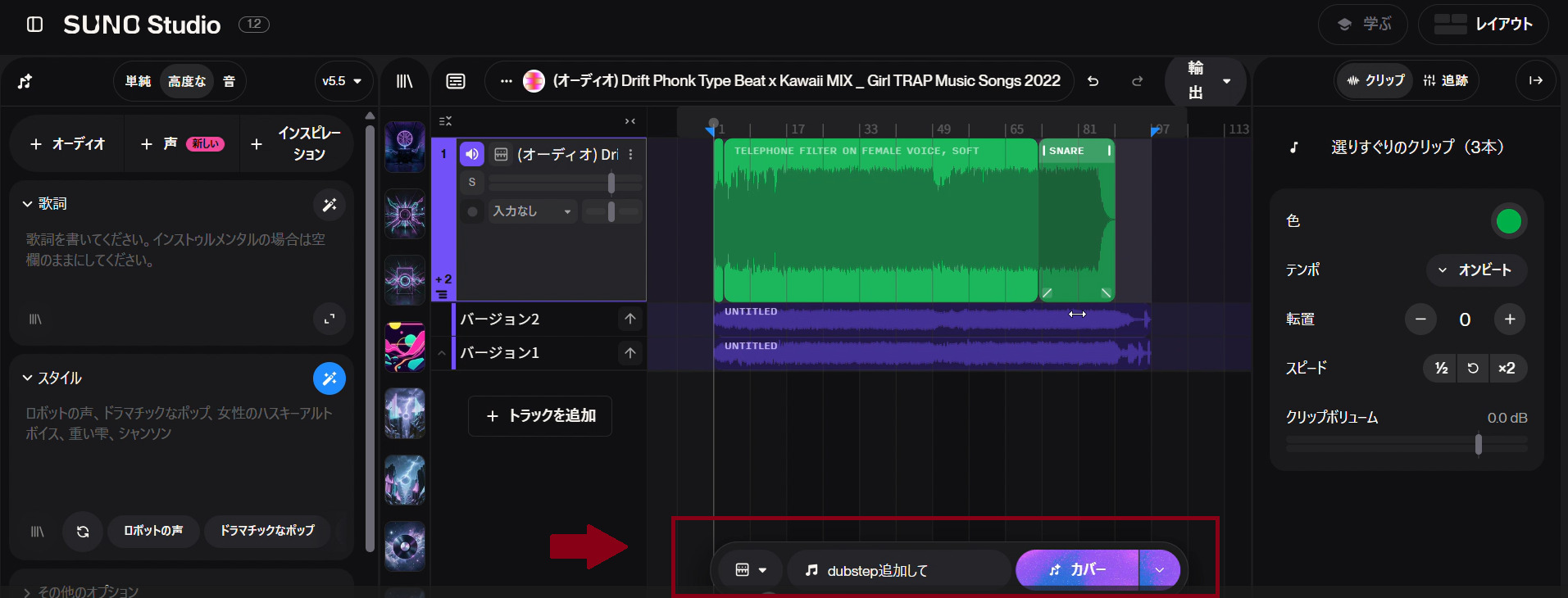Screen dimensions: 1568x598
Task: Click the song cover avatar icon
Action: coord(534,81)
